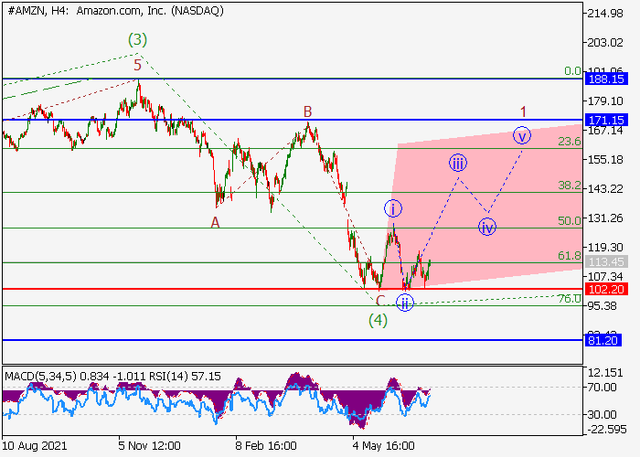Click the grey 113.45 current price label
Viewport: 640px width, 457px height.
click(x=606, y=262)
